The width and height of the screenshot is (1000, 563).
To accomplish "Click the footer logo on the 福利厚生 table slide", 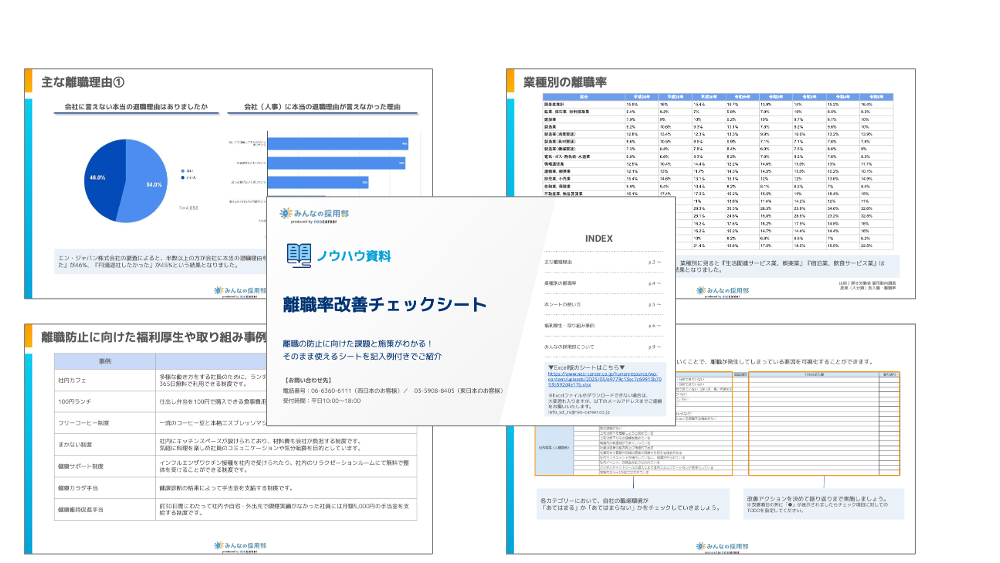I will click(x=240, y=546).
